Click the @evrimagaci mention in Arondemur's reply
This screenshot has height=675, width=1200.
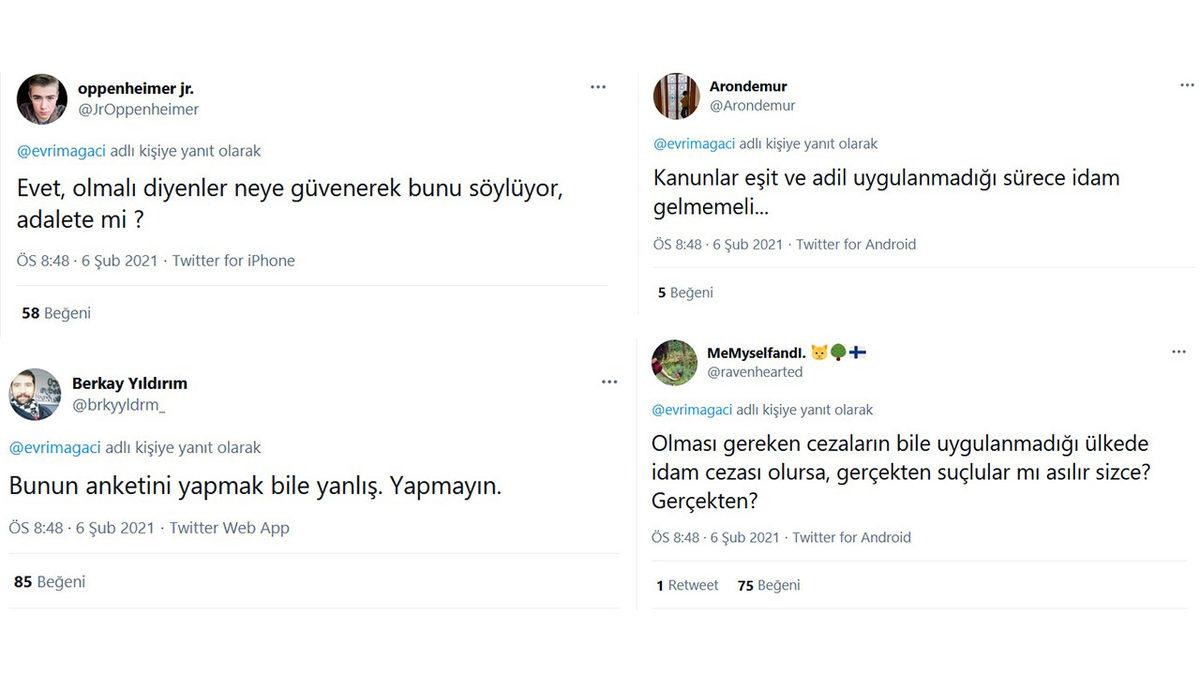(696, 143)
